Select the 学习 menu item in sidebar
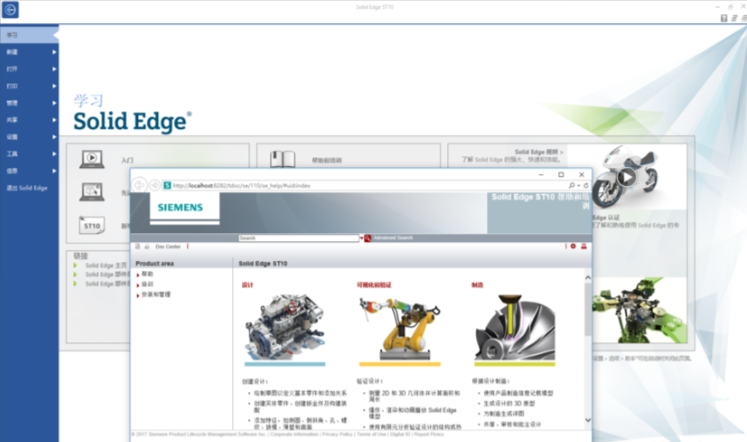This screenshot has width=747, height=442. click(x=12, y=35)
